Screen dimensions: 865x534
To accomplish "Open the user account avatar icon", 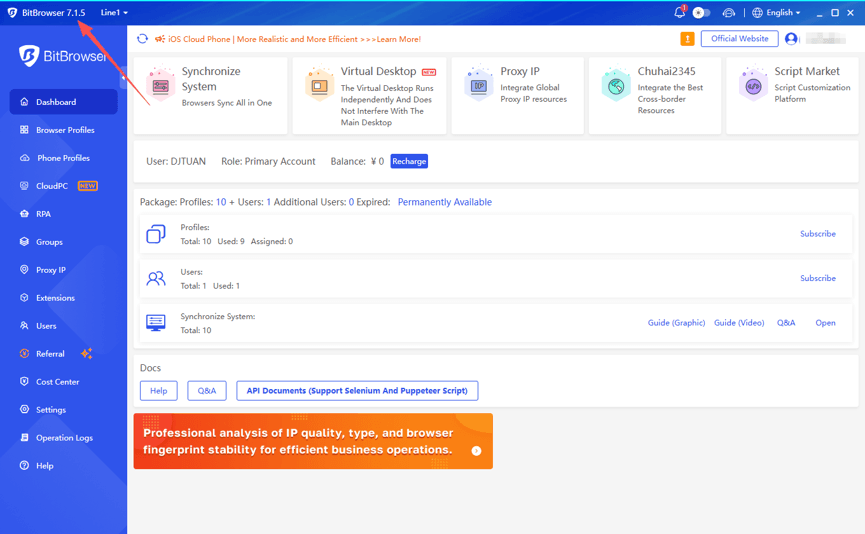I will click(x=791, y=39).
